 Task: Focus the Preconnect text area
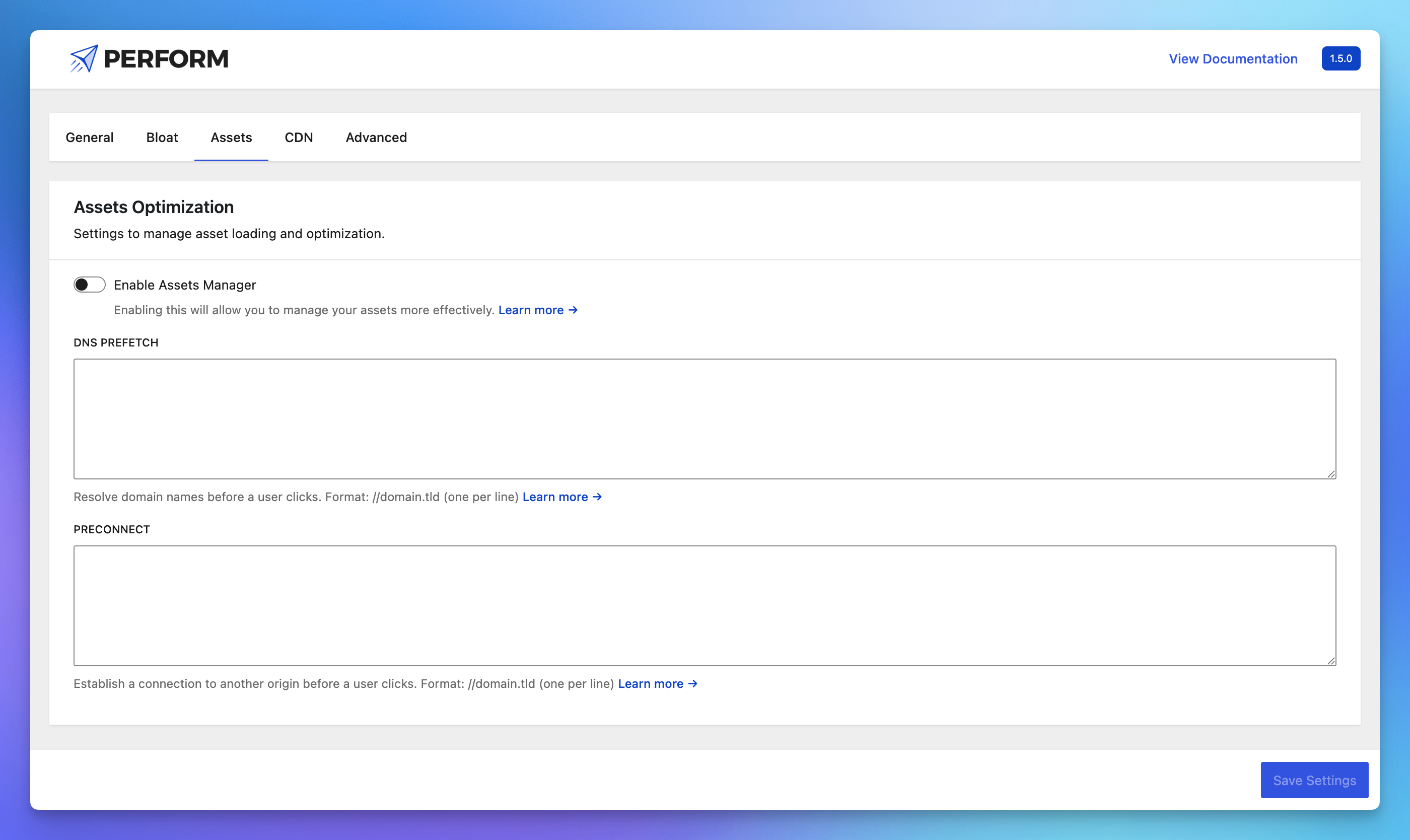click(704, 606)
